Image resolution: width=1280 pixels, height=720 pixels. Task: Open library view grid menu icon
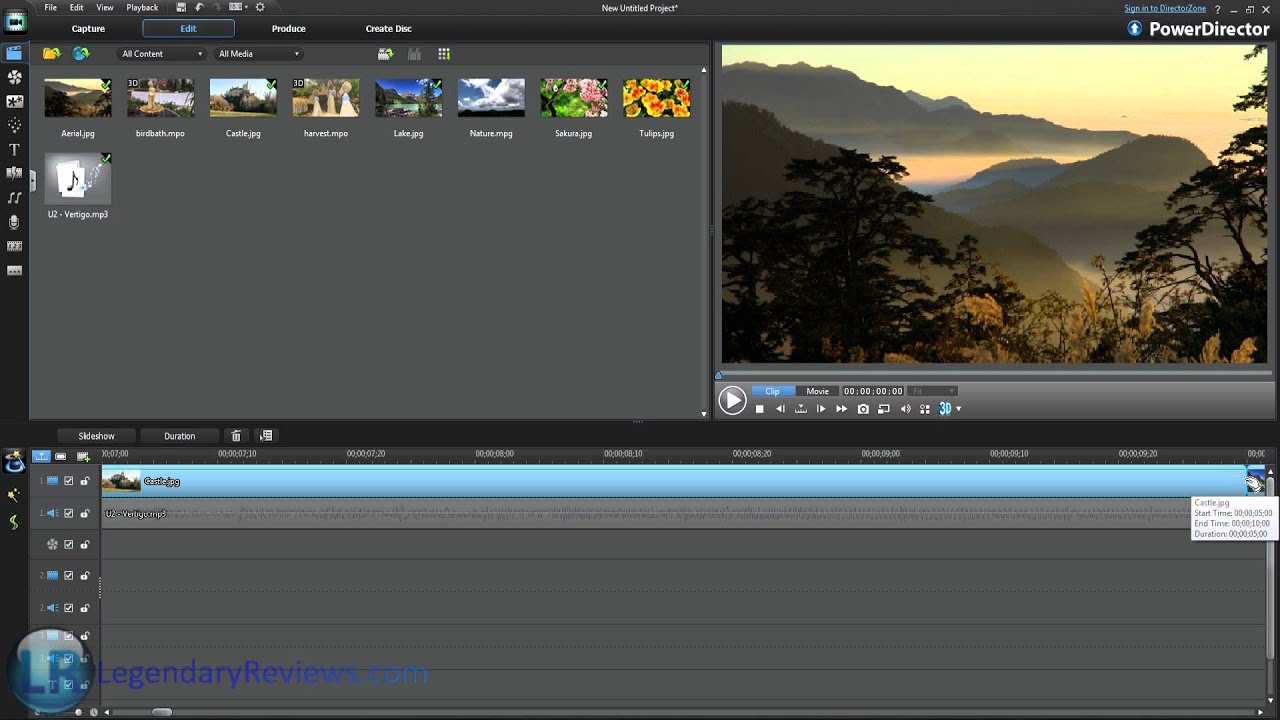pyautogui.click(x=444, y=54)
